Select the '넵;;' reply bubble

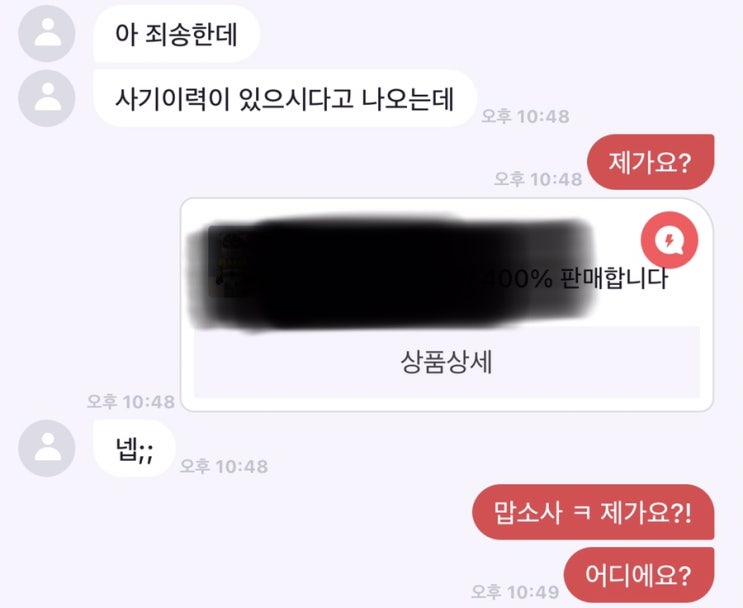point(134,448)
